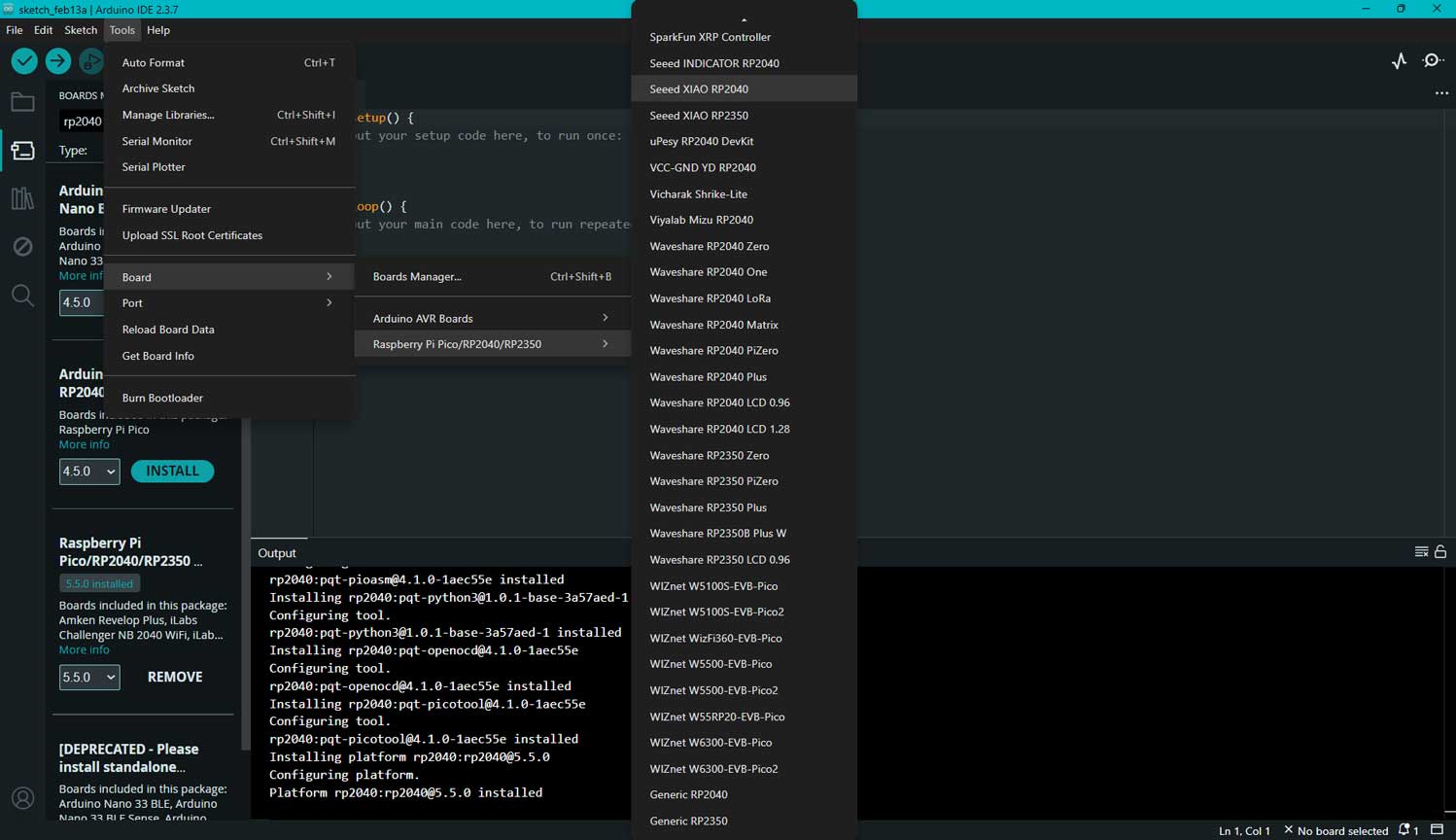Open the 5.5.0 version dropdown beside REMOVE
1456x840 pixels.
pos(89,678)
